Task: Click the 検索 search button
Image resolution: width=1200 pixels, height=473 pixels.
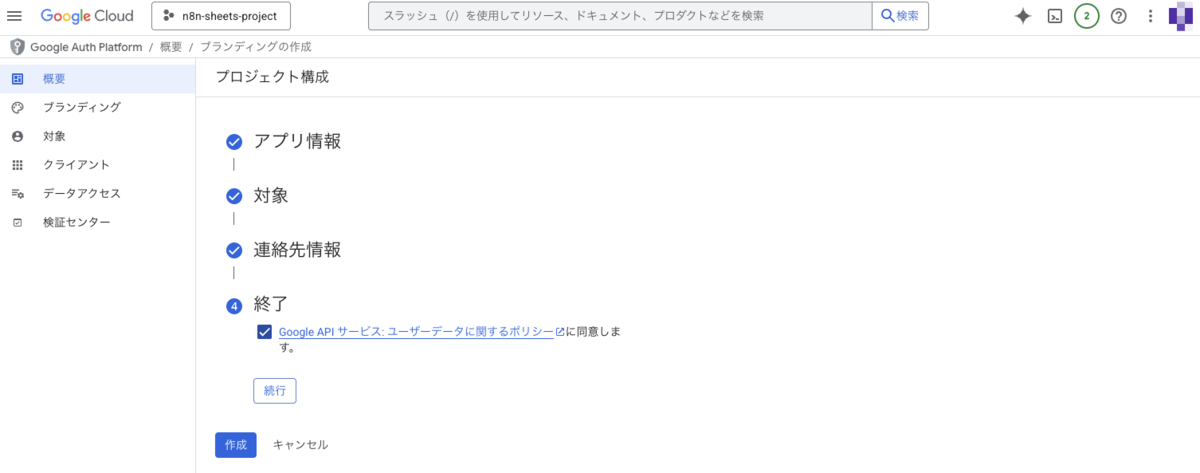Action: click(x=900, y=16)
